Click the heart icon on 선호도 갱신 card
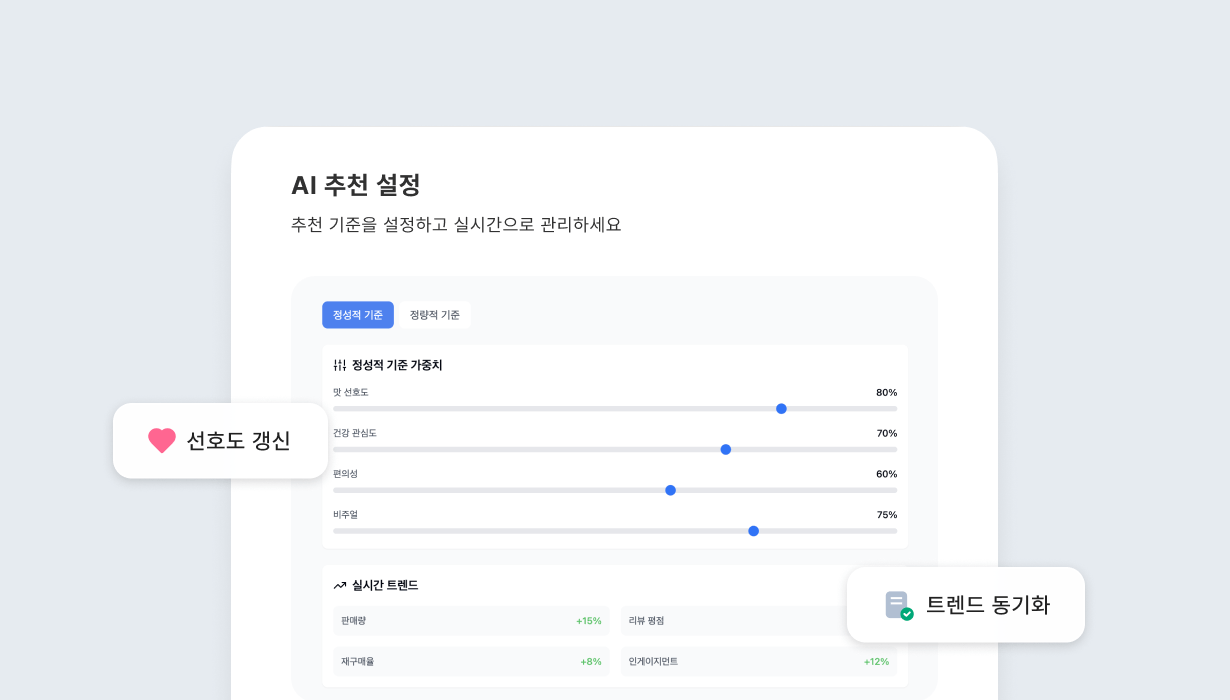Screen dimensions: 1230x700 pyautogui.click(x=162, y=440)
